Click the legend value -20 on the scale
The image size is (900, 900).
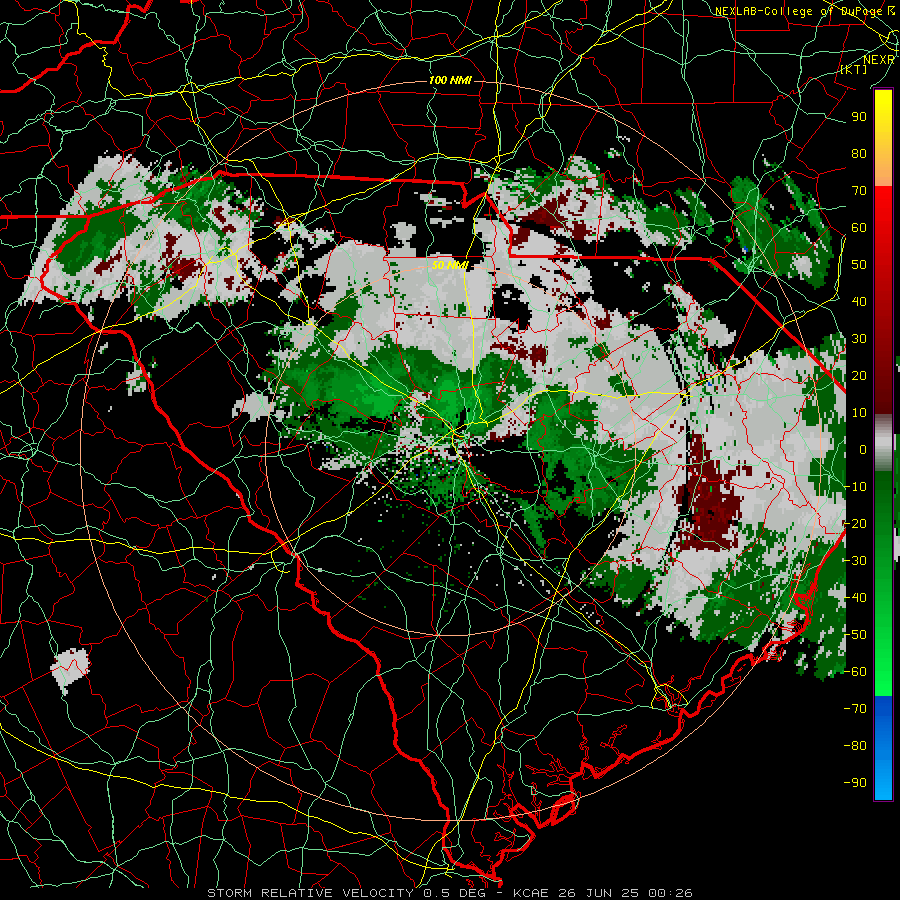point(855,524)
